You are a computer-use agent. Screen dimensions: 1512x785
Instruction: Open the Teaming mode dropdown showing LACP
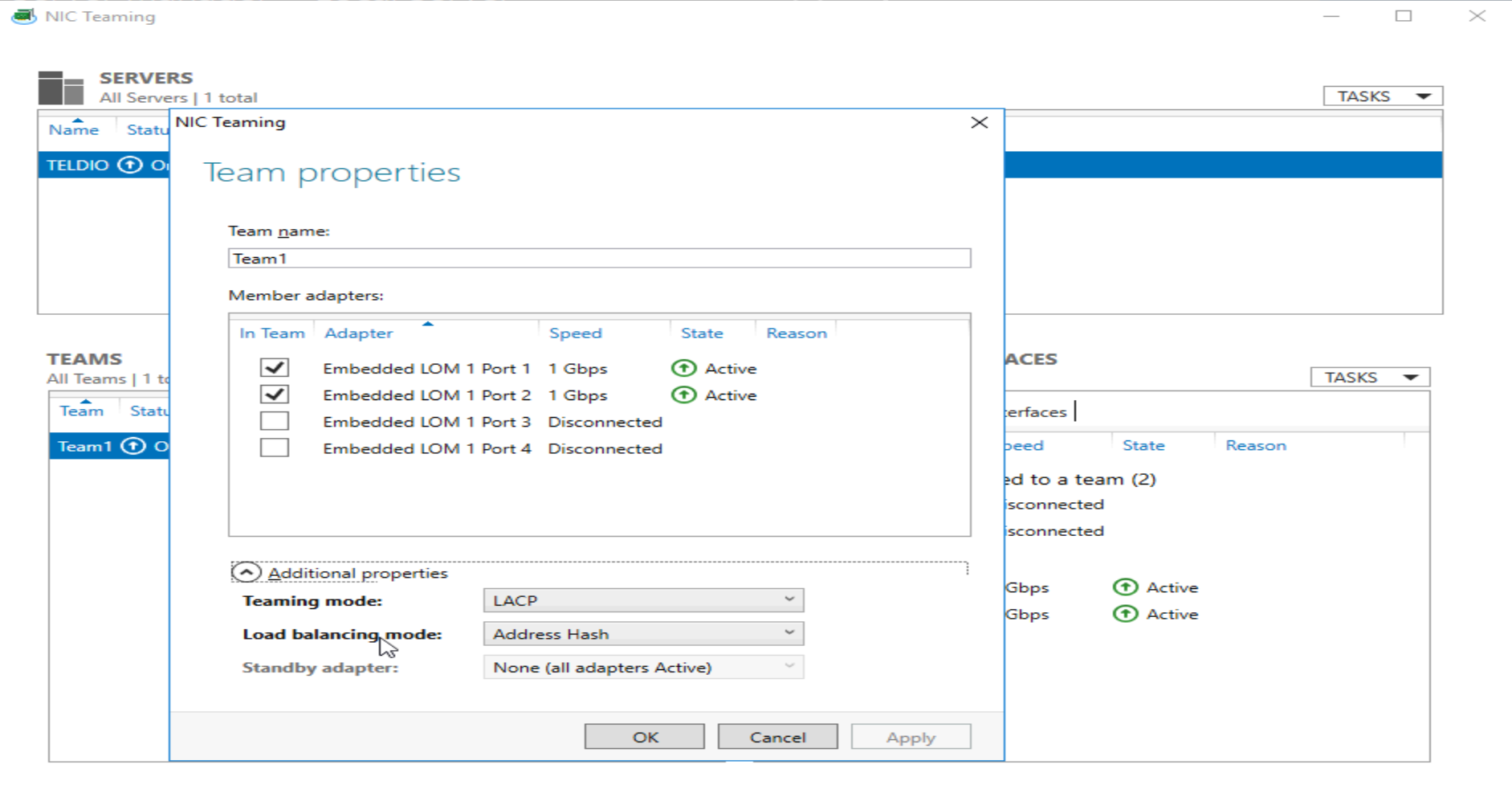point(642,599)
